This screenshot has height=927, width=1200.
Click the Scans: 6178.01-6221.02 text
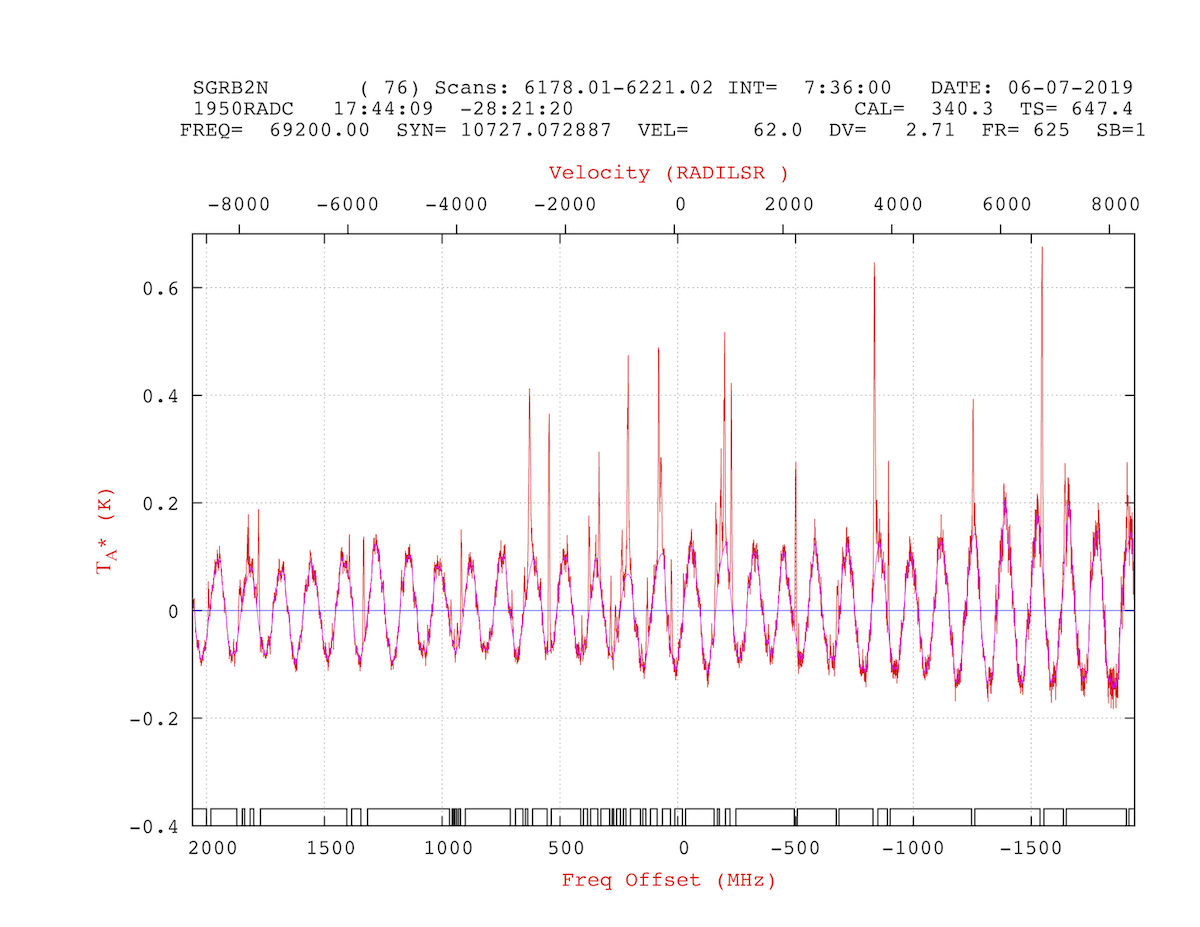574,88
